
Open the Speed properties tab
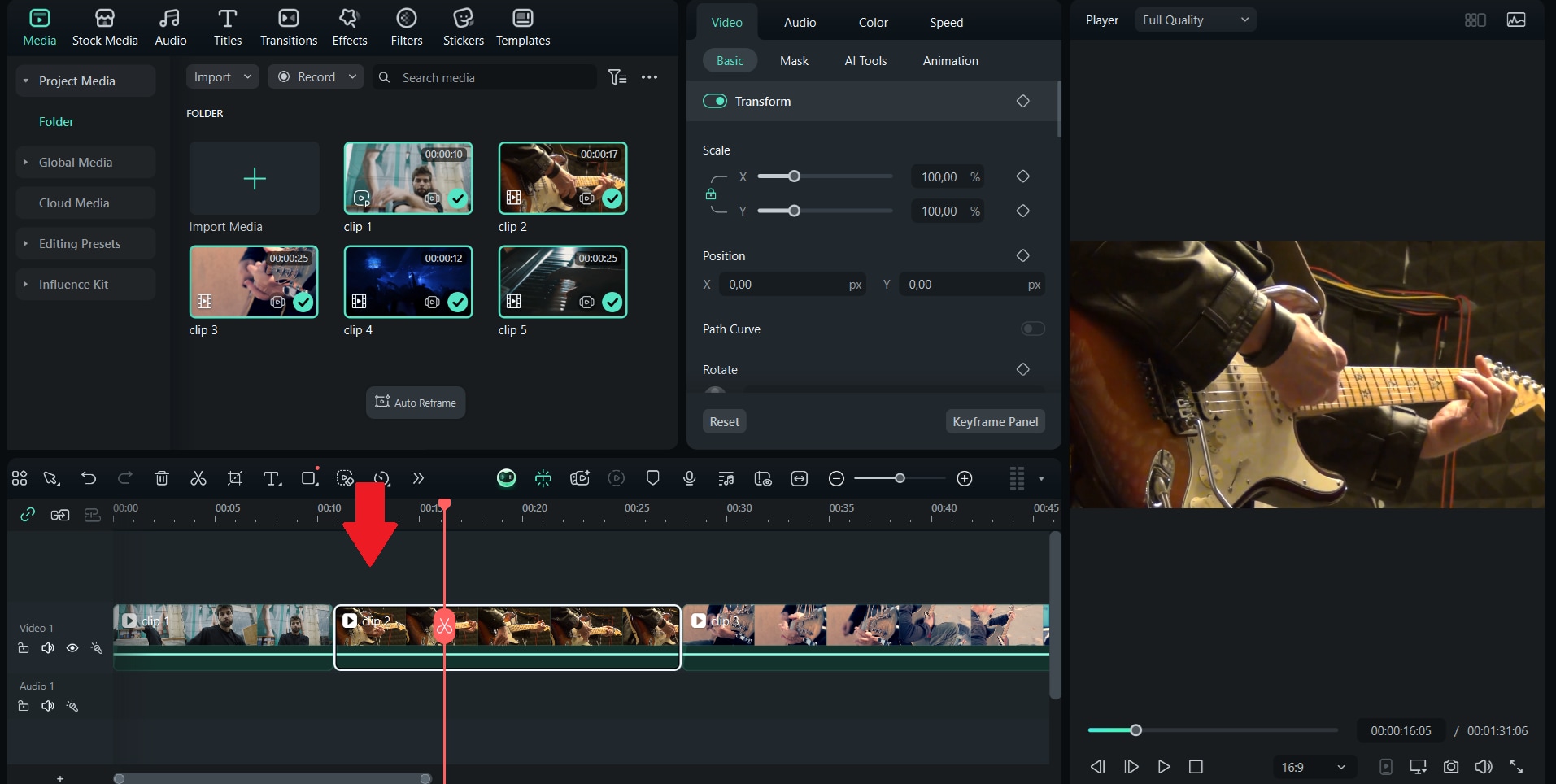point(947,23)
